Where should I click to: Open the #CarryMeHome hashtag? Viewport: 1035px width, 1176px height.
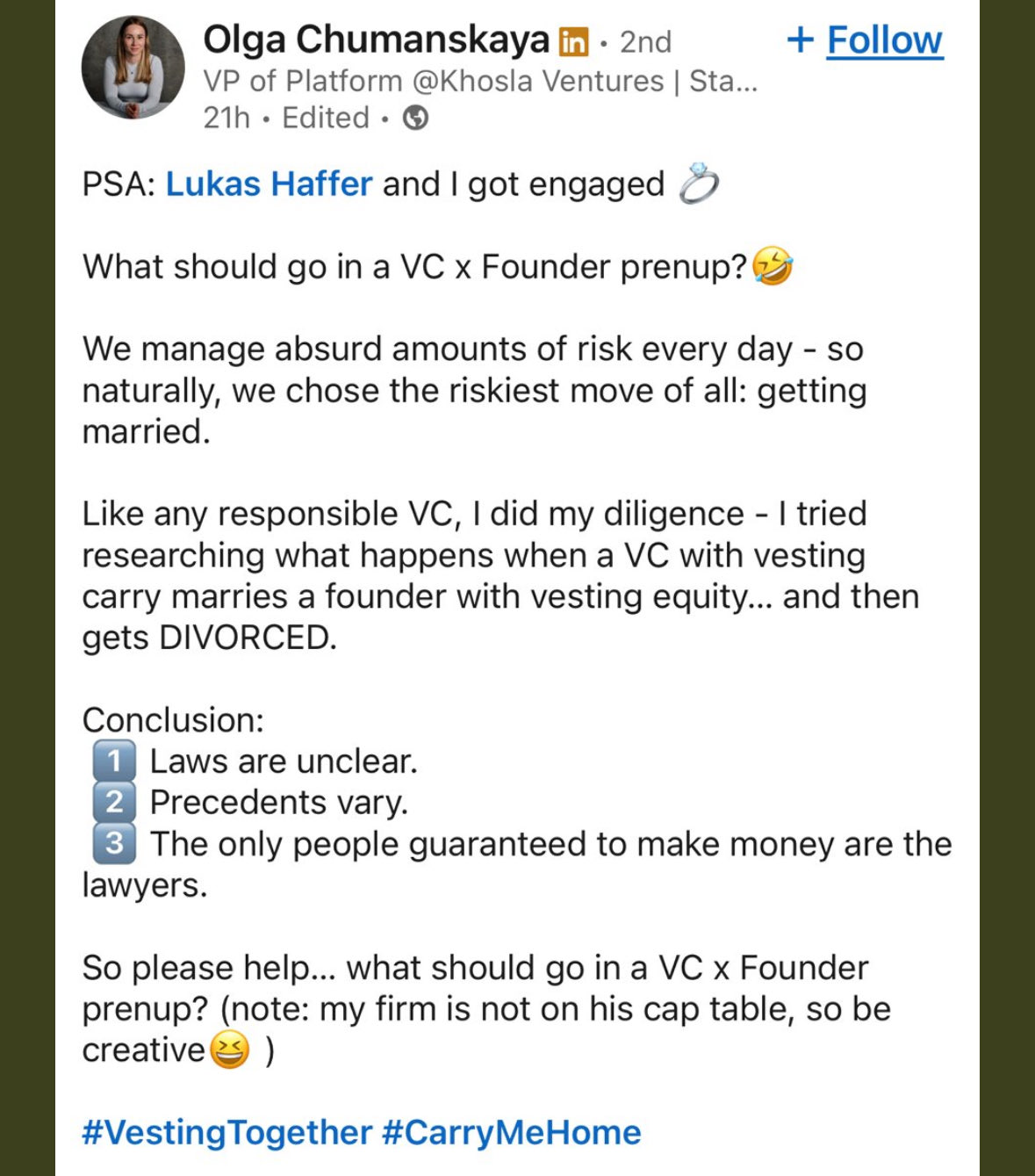click(512, 1133)
